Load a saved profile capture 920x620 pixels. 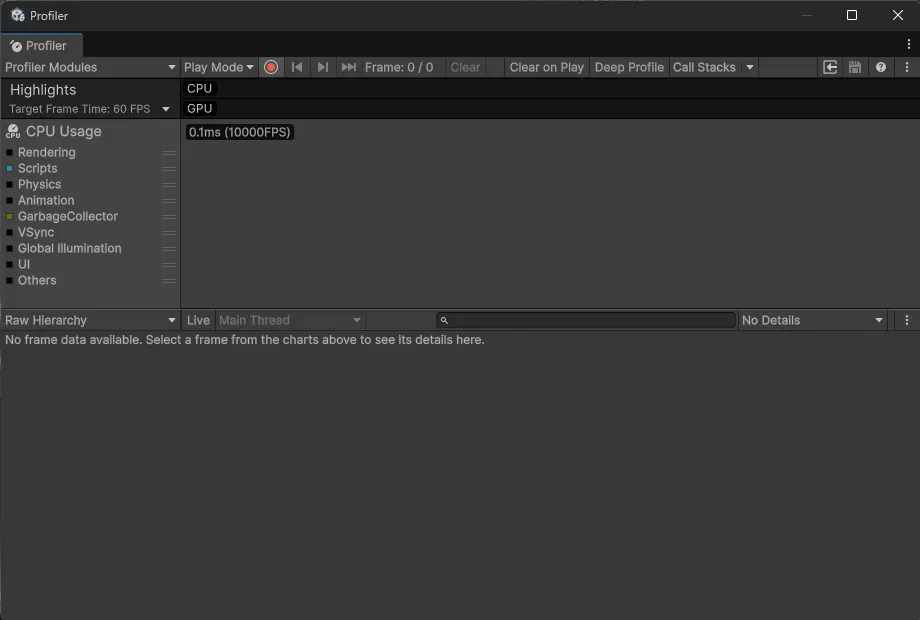(x=829, y=67)
